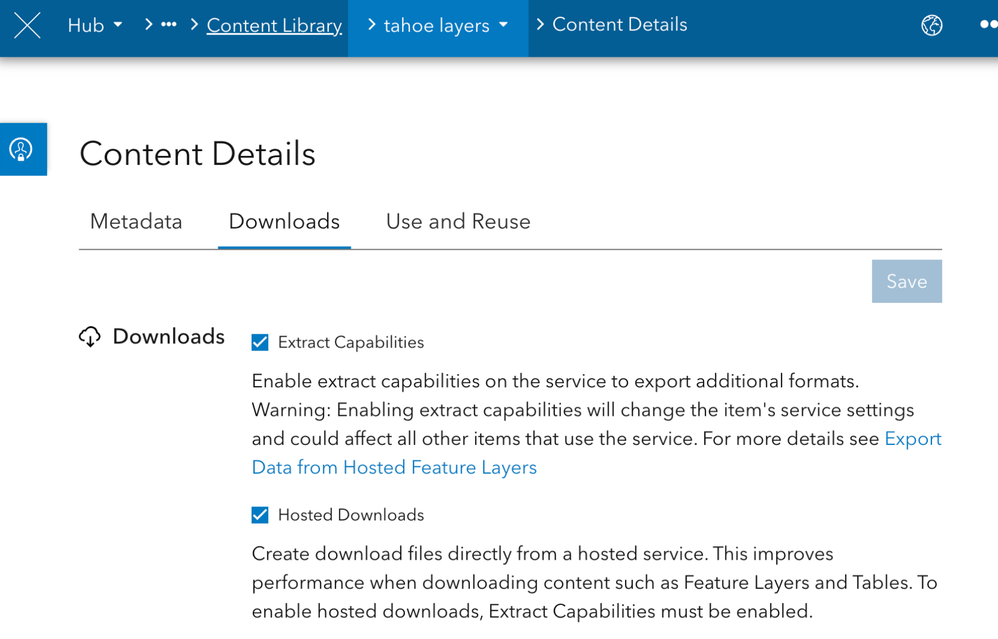This screenshot has width=998, height=639.
Task: Go to Content Library breadcrumb link
Action: 274,26
